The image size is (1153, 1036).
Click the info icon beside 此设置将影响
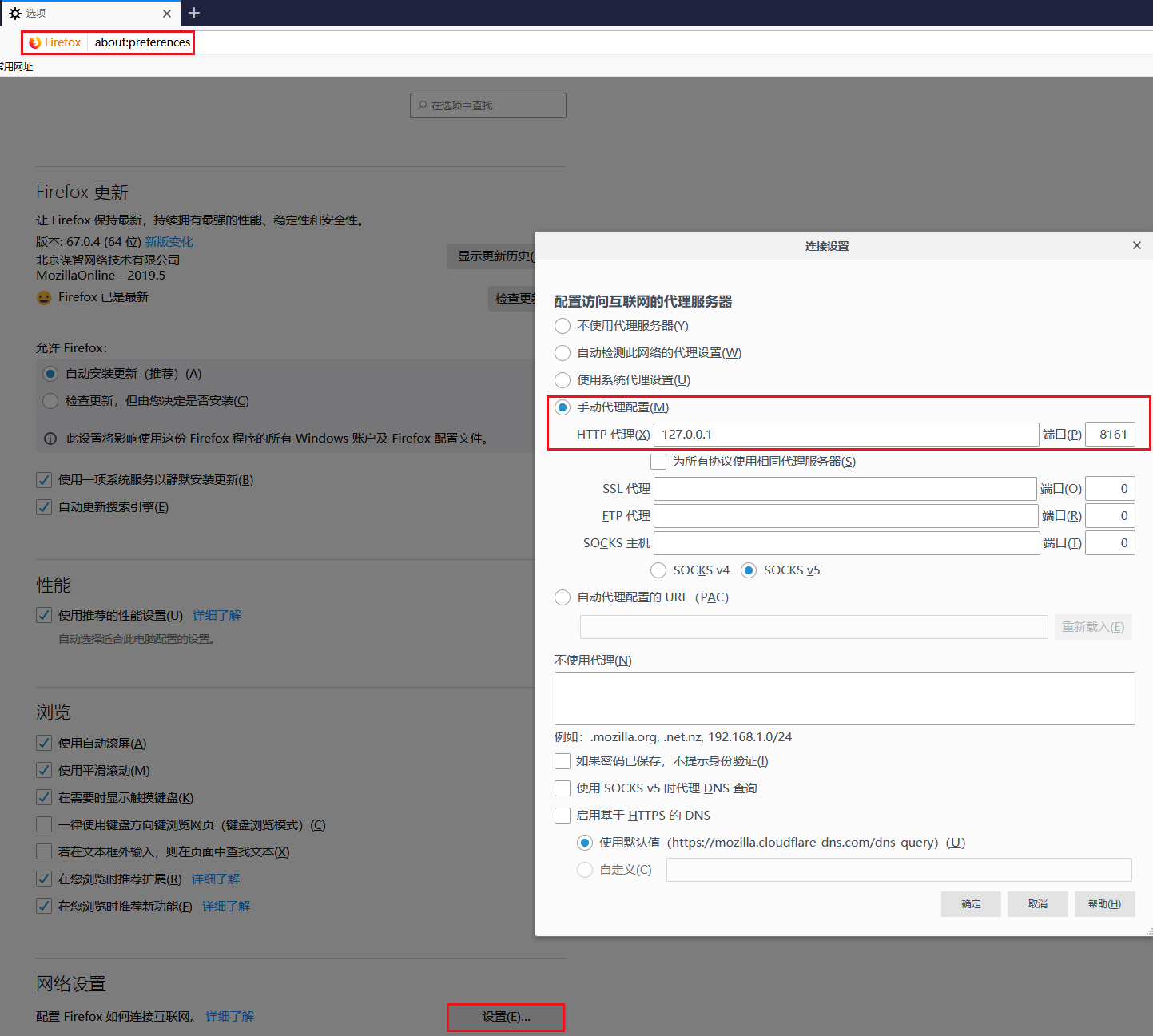coord(50,439)
